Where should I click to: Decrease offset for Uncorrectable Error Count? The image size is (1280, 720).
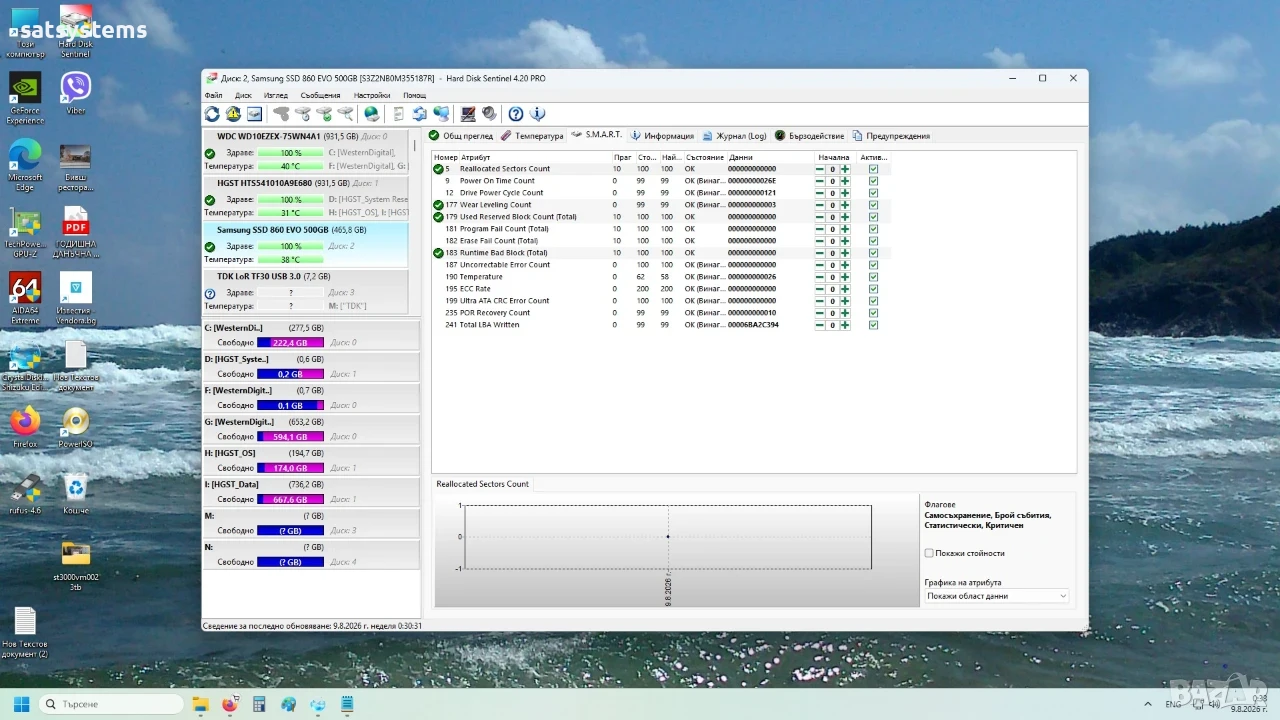(x=820, y=265)
